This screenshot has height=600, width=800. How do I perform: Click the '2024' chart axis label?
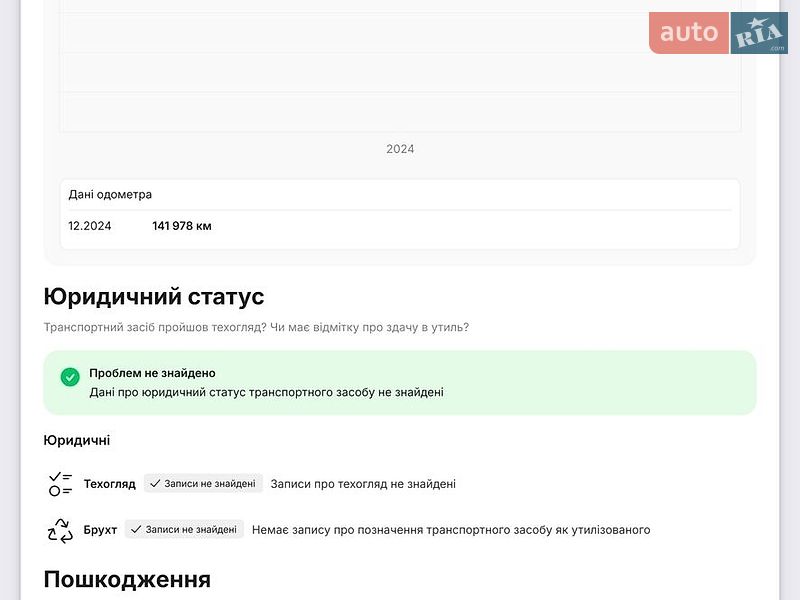[400, 149]
